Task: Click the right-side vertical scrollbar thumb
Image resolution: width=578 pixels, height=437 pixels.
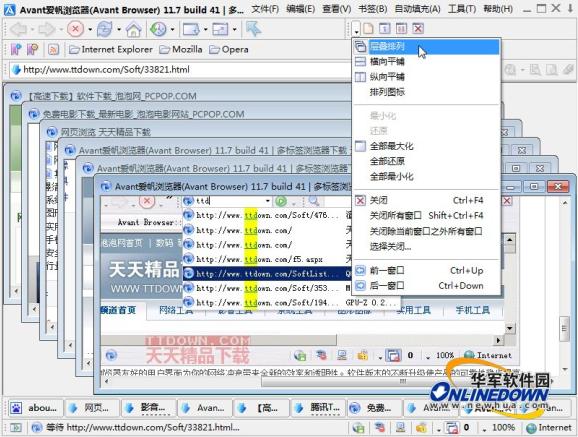Action: (x=564, y=329)
